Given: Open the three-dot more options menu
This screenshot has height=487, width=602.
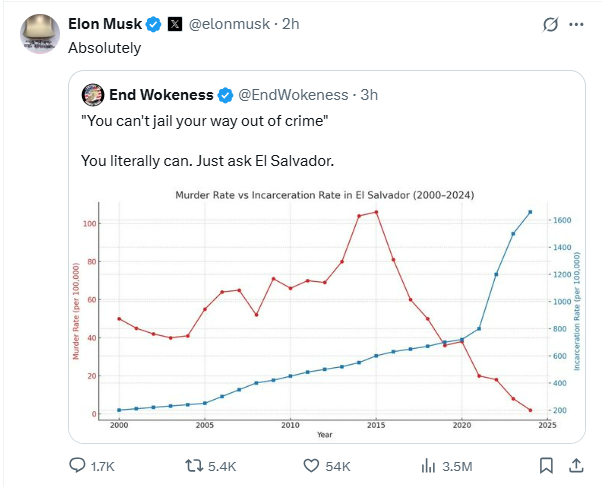Looking at the screenshot, I should pyautogui.click(x=577, y=23).
